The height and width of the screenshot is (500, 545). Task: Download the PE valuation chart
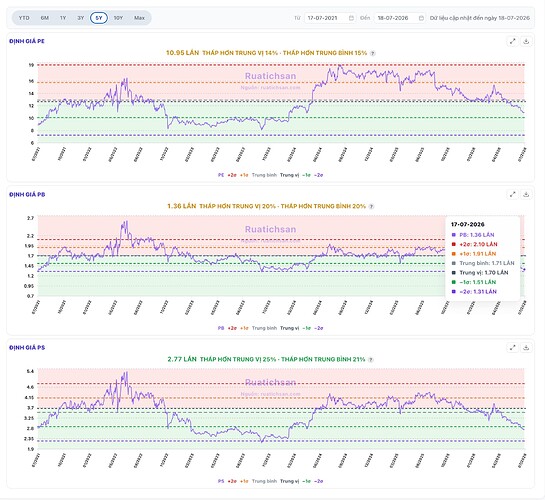(526, 41)
